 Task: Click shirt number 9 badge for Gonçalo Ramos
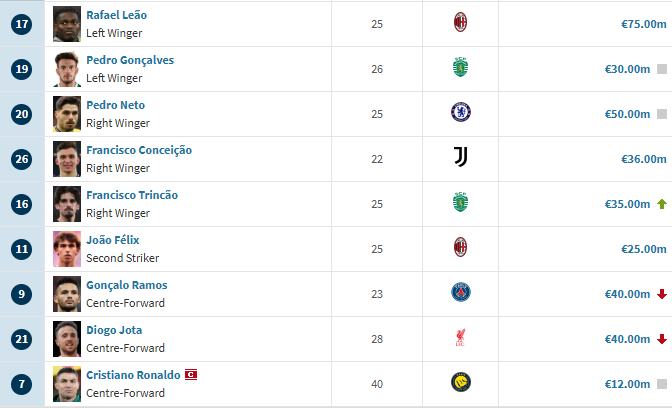[x=21, y=294]
